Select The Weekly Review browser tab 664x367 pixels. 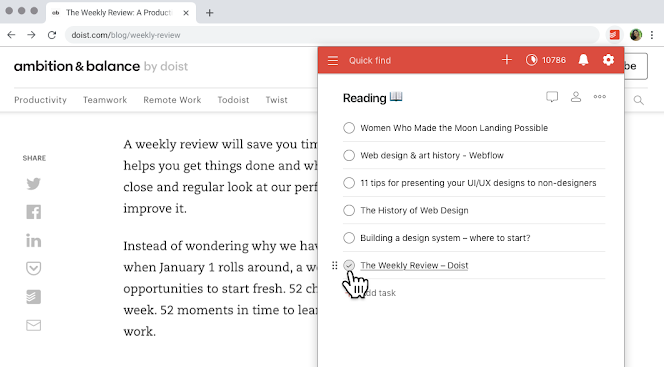[x=121, y=13]
